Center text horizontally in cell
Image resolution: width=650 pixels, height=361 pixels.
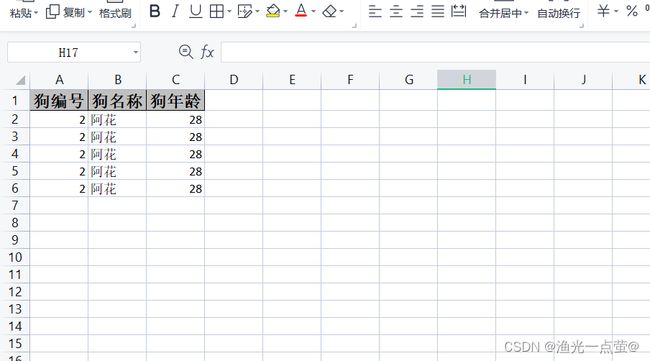tap(396, 11)
